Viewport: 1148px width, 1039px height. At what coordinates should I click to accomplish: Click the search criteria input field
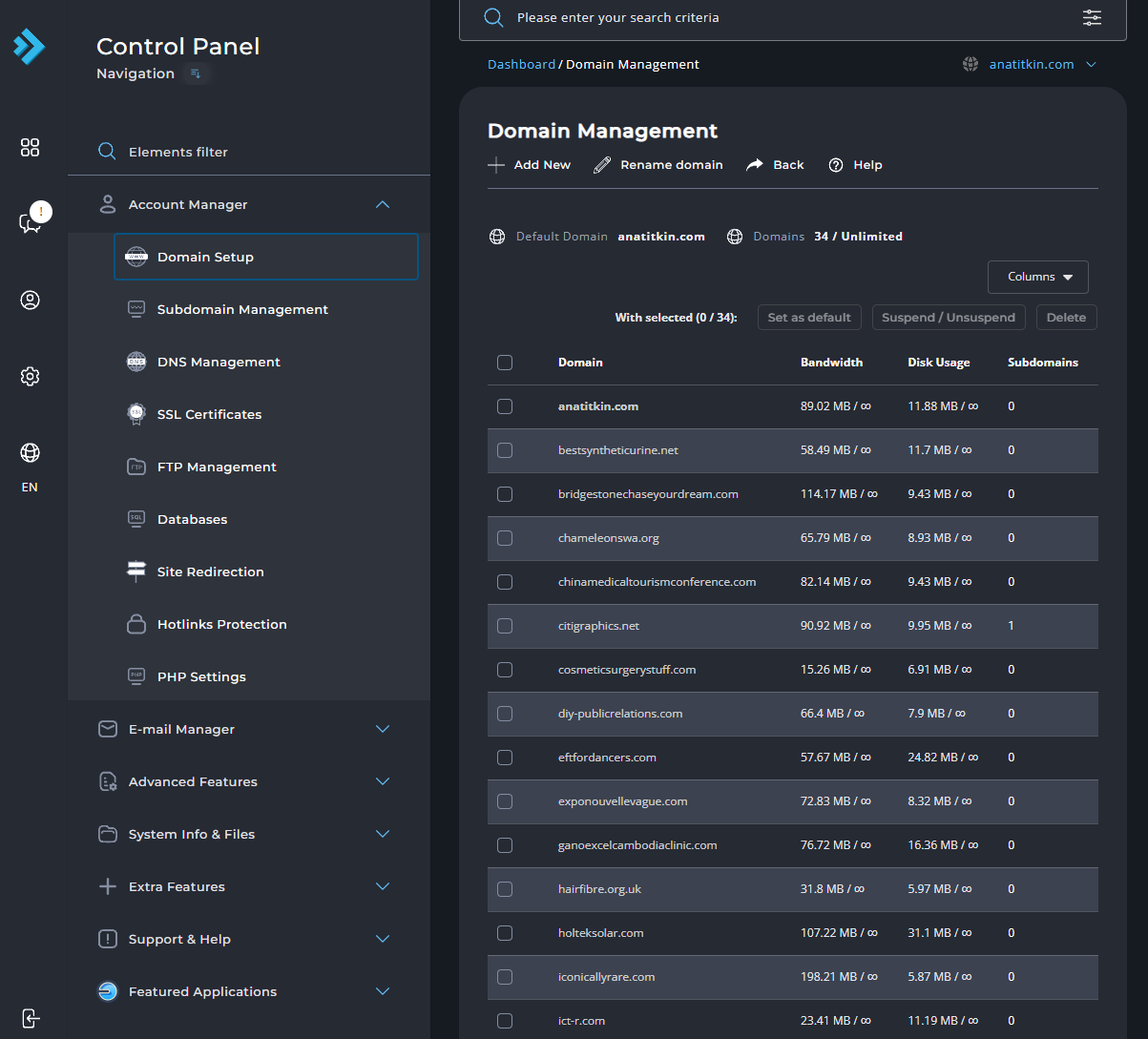(792, 17)
